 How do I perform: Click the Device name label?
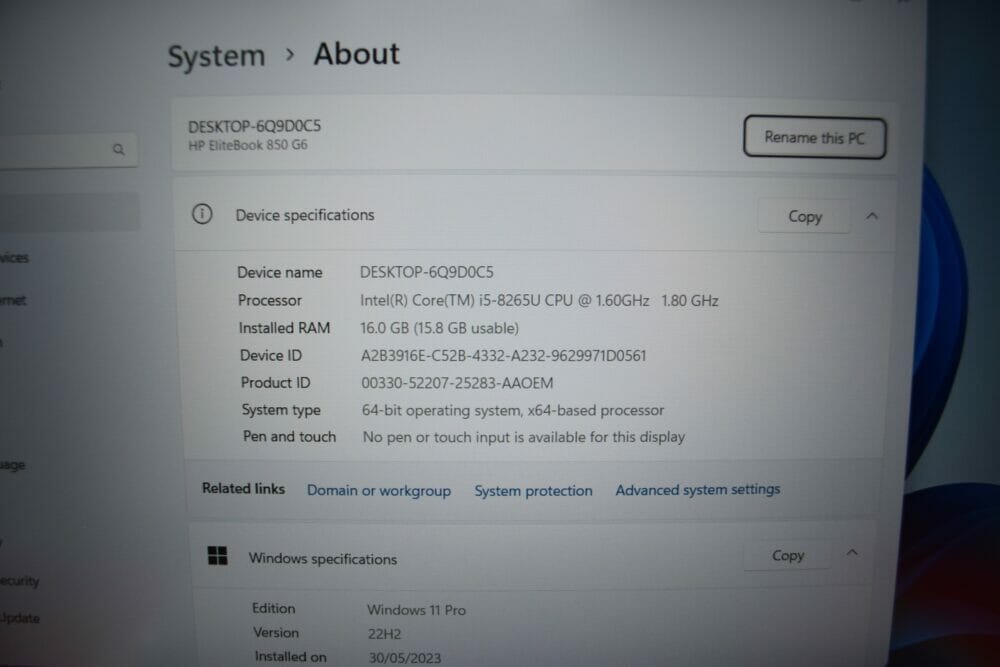pyautogui.click(x=279, y=272)
